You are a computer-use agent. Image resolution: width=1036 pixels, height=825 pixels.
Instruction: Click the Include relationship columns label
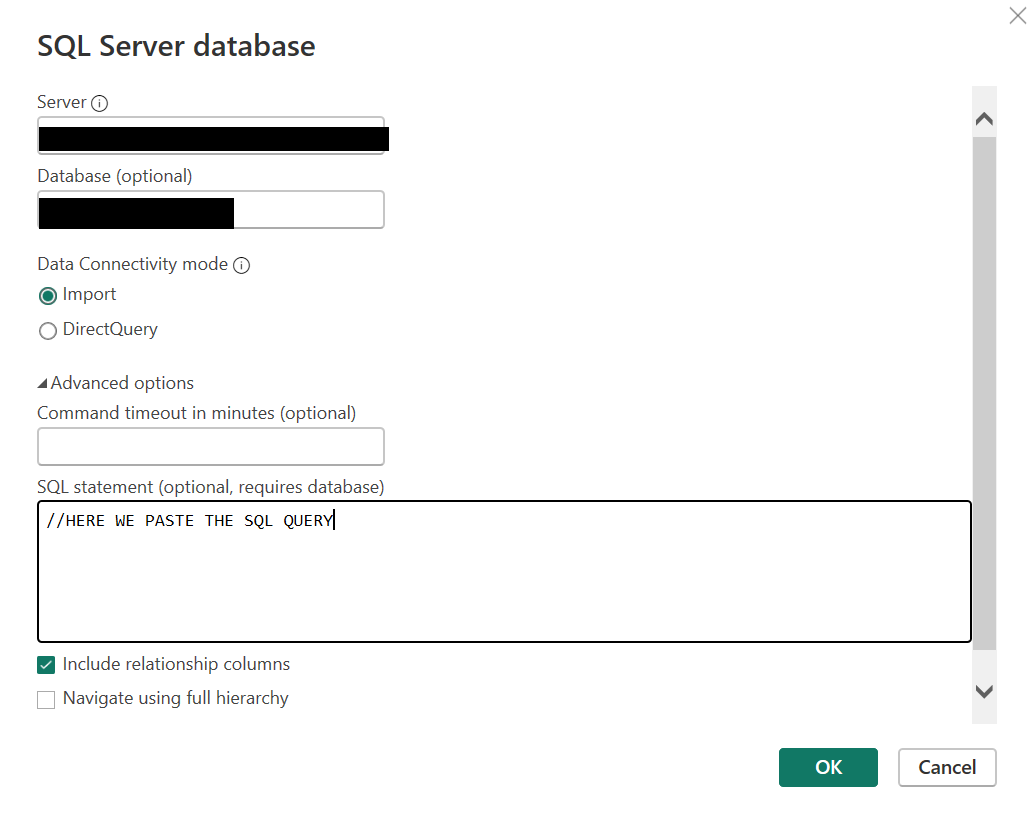coord(176,664)
